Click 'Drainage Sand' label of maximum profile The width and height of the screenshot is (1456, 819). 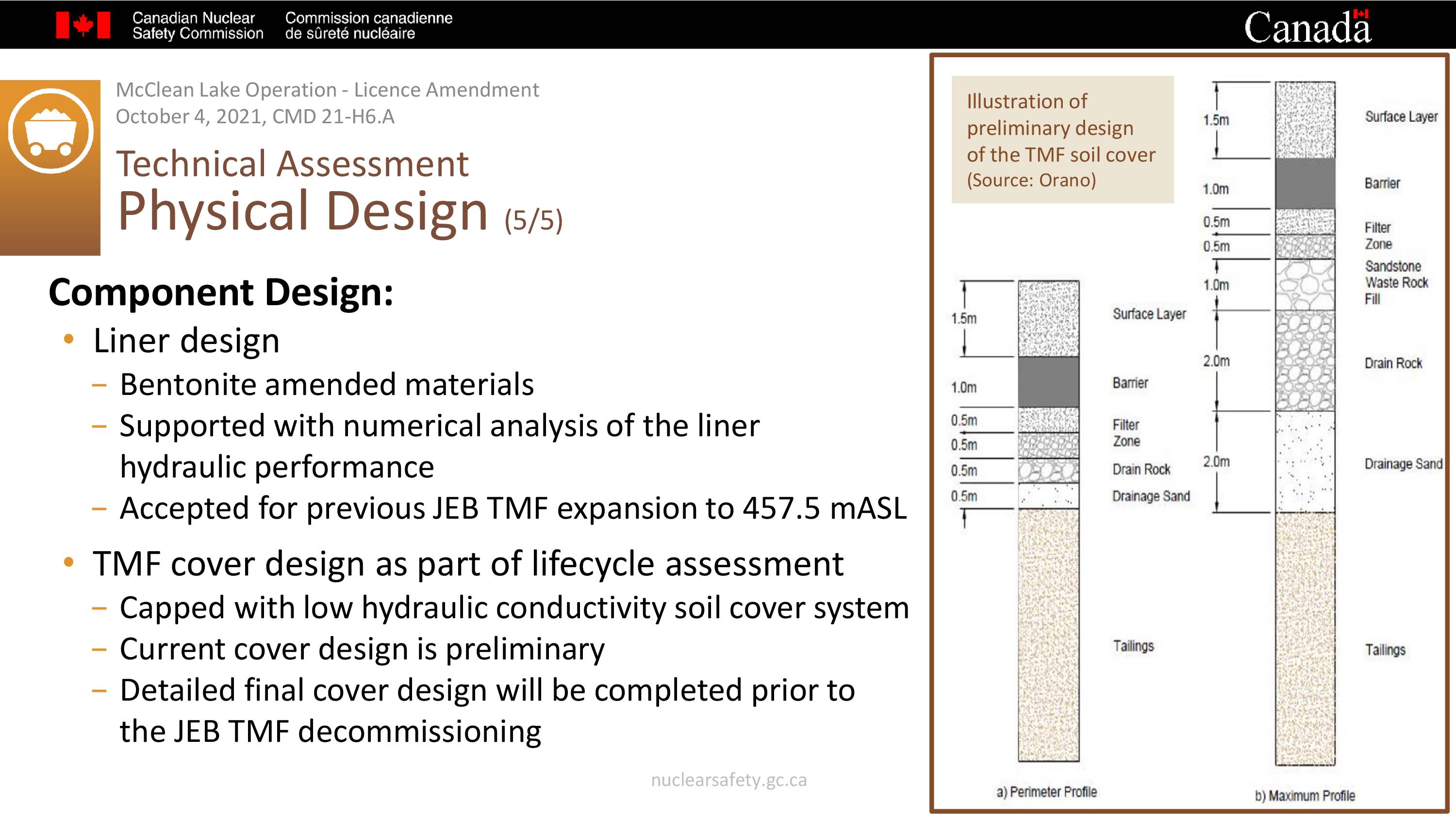coord(1404,464)
